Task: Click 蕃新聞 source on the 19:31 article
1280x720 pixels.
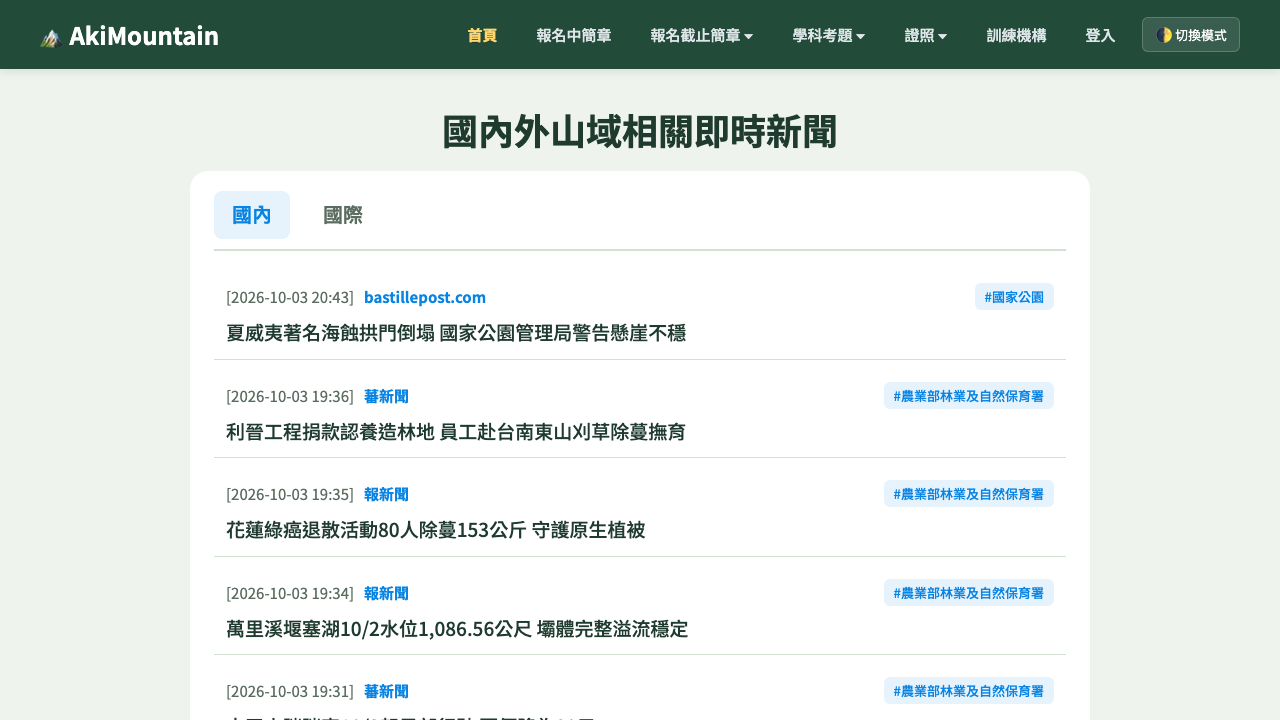Action: tap(386, 691)
